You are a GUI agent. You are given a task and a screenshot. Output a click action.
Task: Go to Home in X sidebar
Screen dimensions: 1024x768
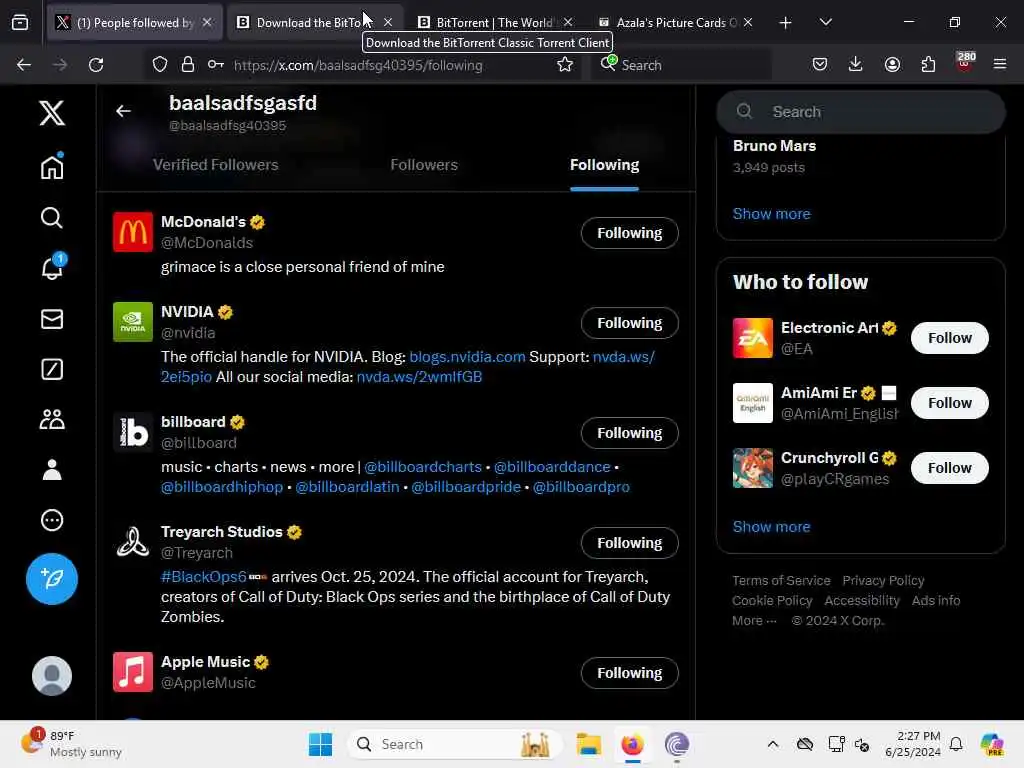52,167
